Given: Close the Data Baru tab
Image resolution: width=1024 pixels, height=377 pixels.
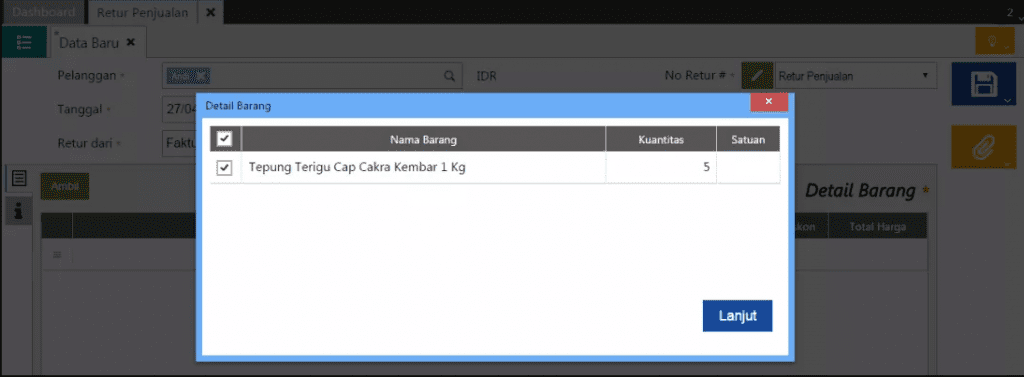Looking at the screenshot, I should click(131, 42).
